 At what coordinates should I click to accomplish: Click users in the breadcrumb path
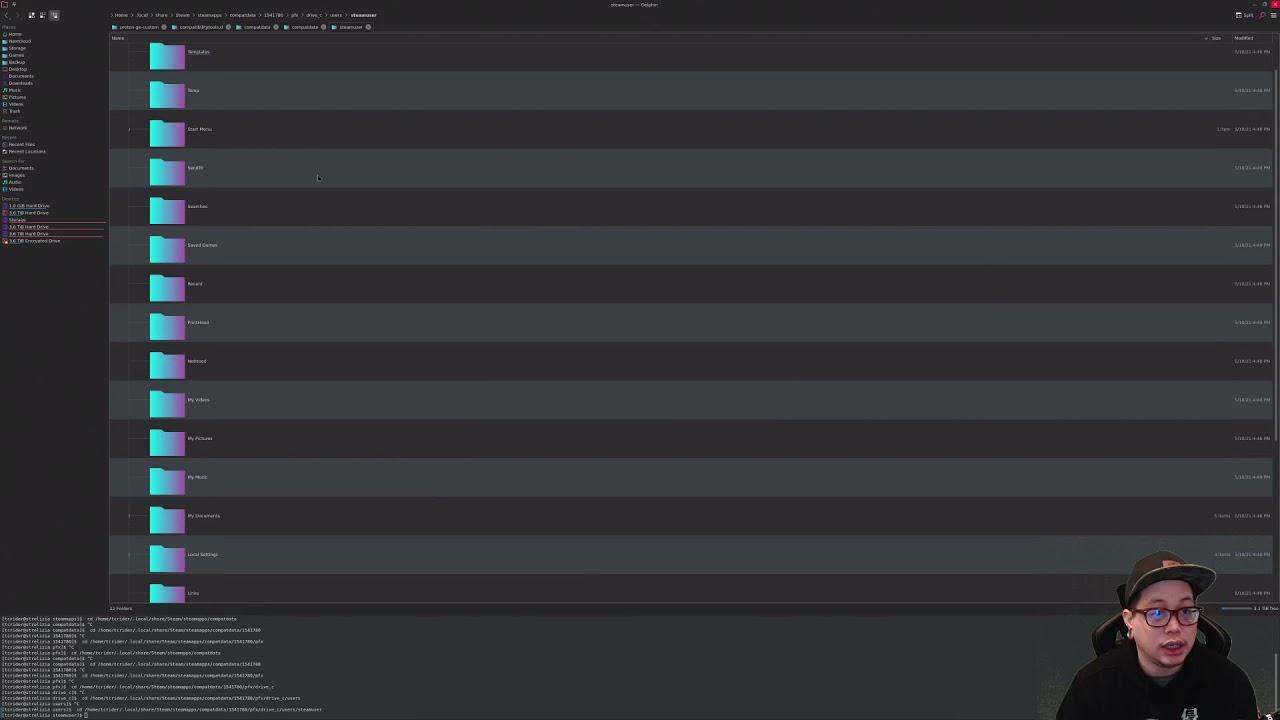[x=336, y=15]
